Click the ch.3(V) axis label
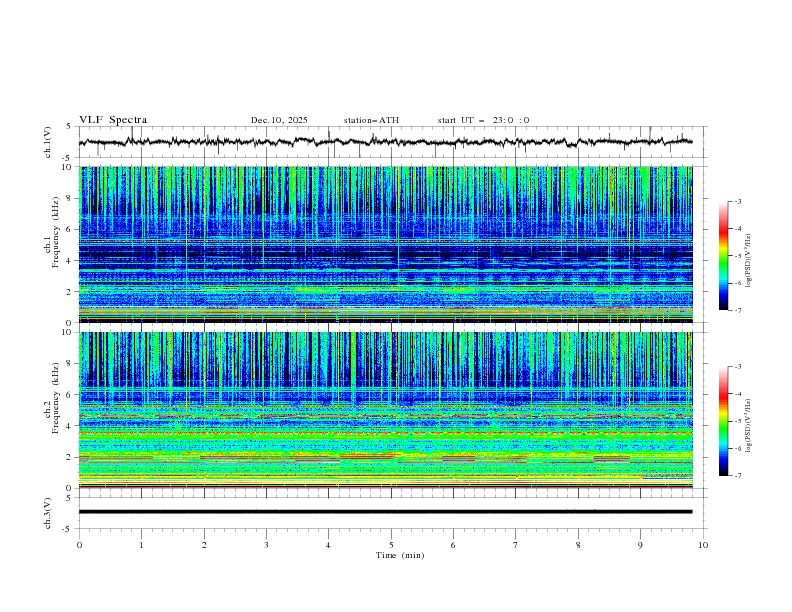792x612 pixels. click(48, 512)
